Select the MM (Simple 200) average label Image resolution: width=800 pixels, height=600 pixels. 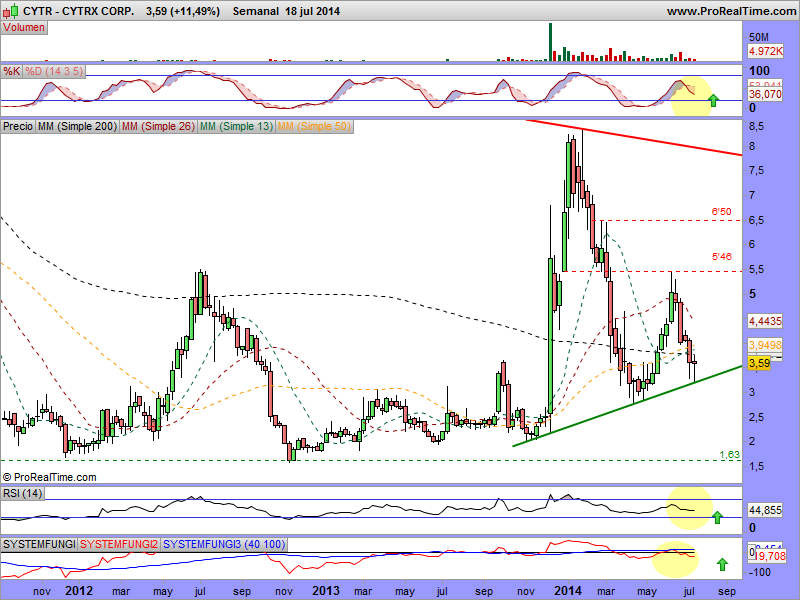click(78, 126)
